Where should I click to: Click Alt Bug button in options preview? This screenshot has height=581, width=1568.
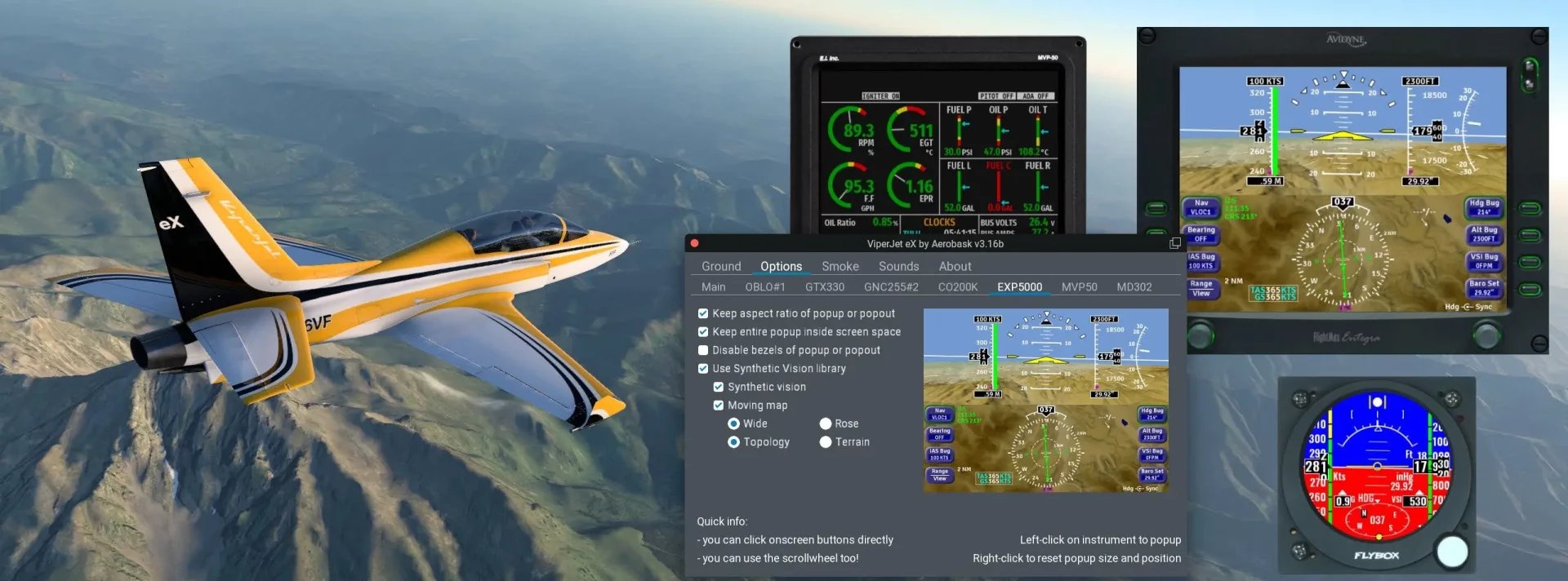tap(1151, 434)
